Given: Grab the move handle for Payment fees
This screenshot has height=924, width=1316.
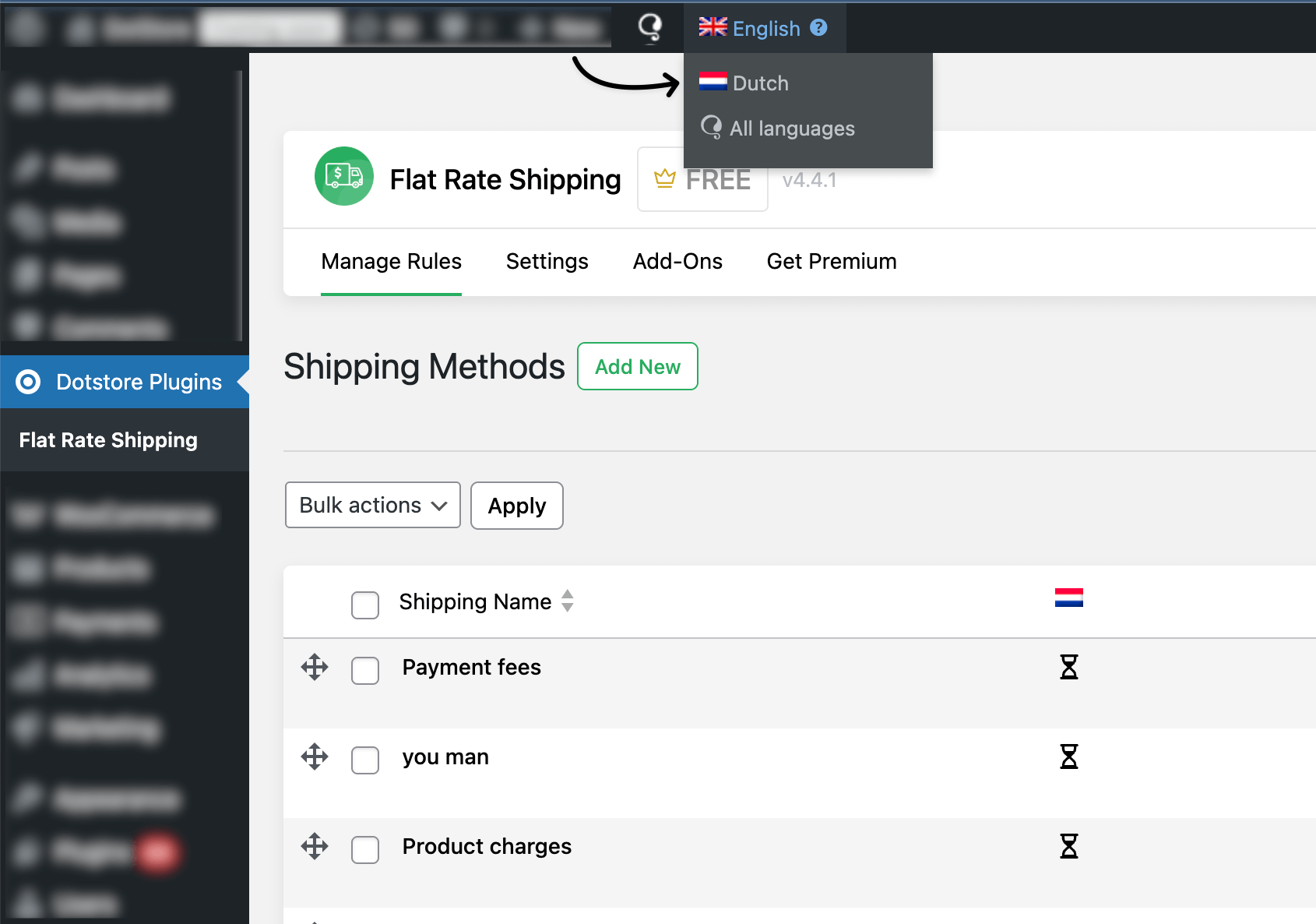Looking at the screenshot, I should point(315,667).
